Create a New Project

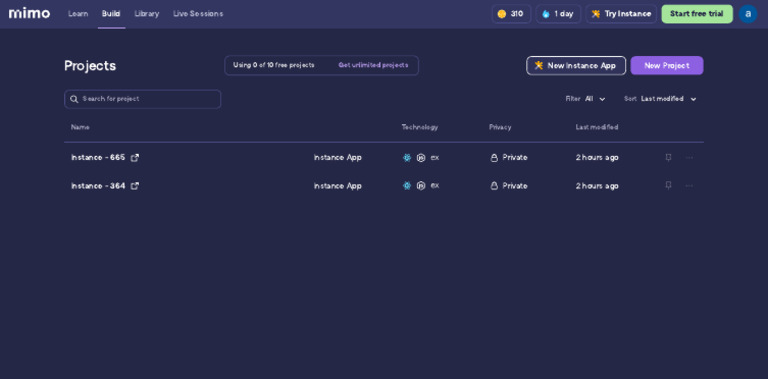(667, 66)
